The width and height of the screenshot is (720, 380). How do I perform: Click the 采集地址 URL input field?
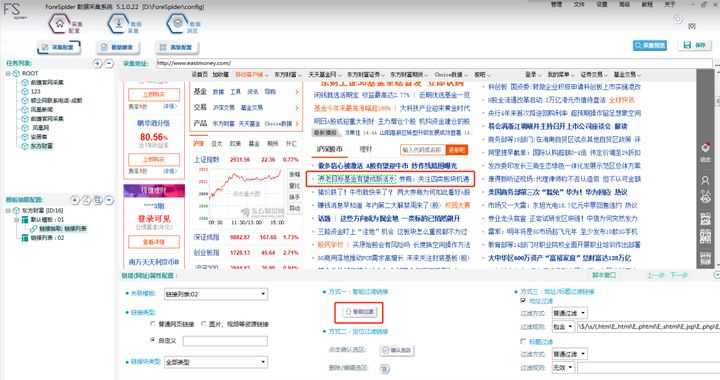point(434,63)
